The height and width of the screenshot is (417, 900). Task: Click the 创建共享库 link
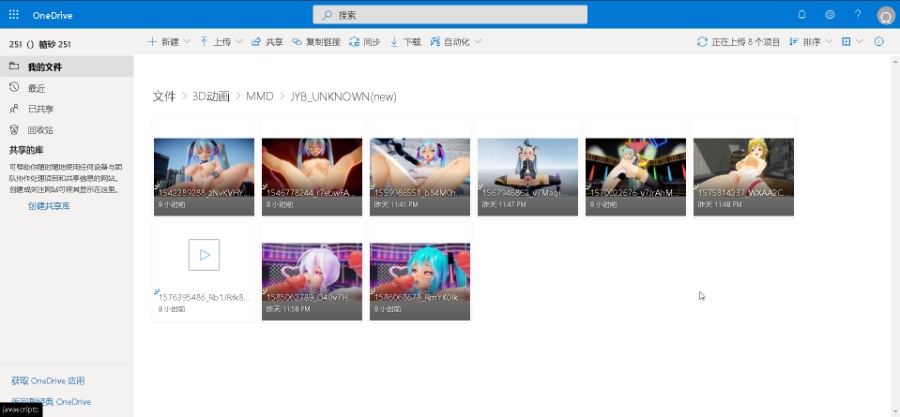click(49, 206)
